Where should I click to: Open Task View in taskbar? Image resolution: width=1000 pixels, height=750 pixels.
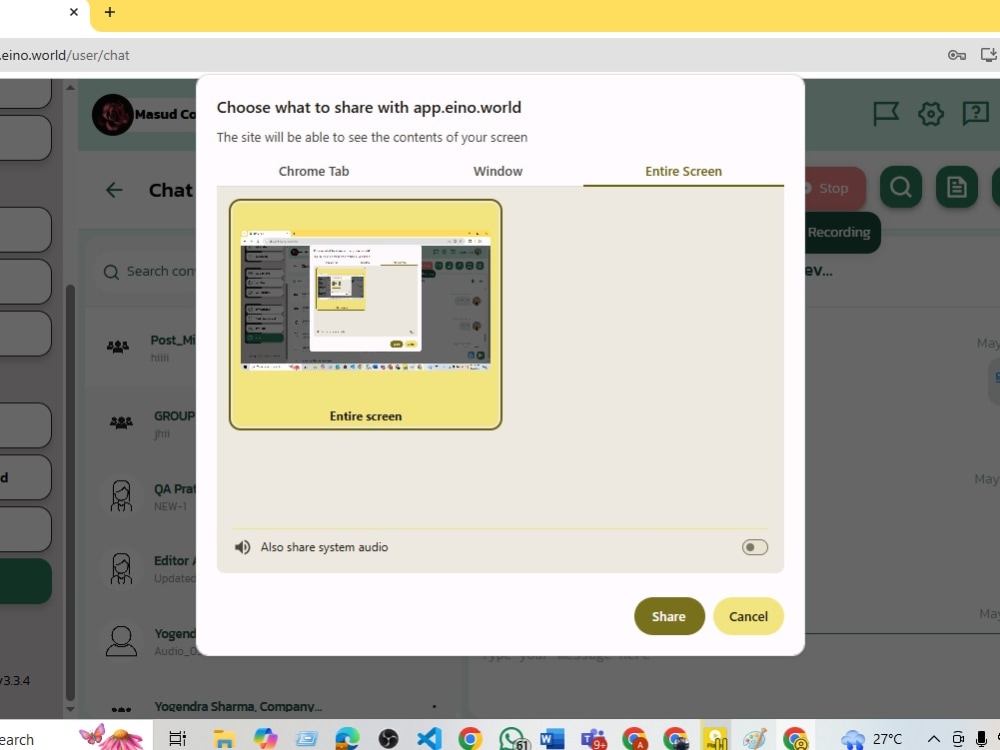click(x=177, y=739)
